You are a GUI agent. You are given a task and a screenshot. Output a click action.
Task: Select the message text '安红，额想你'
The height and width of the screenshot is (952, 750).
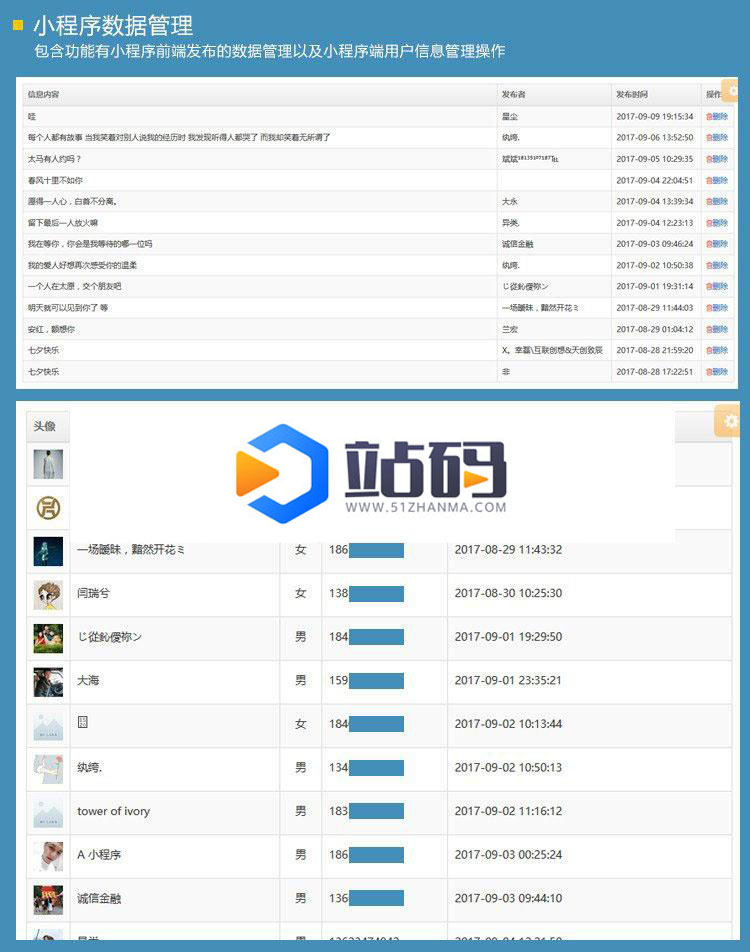click(51, 329)
